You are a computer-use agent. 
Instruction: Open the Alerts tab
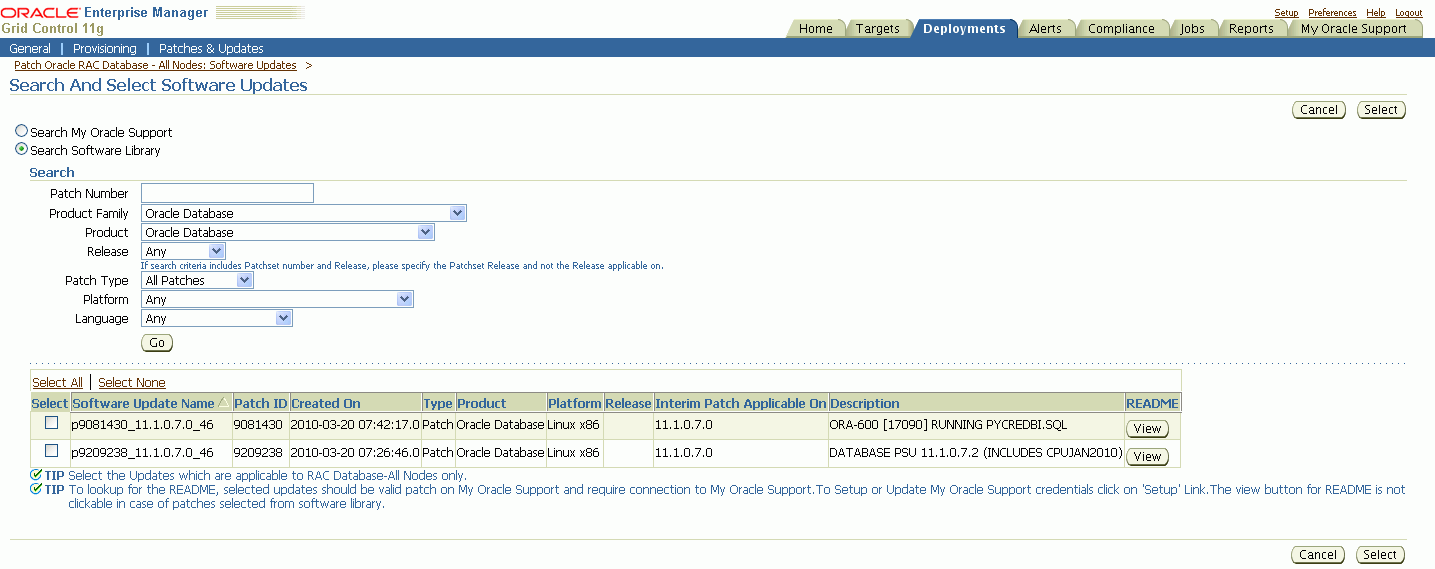tap(1045, 29)
